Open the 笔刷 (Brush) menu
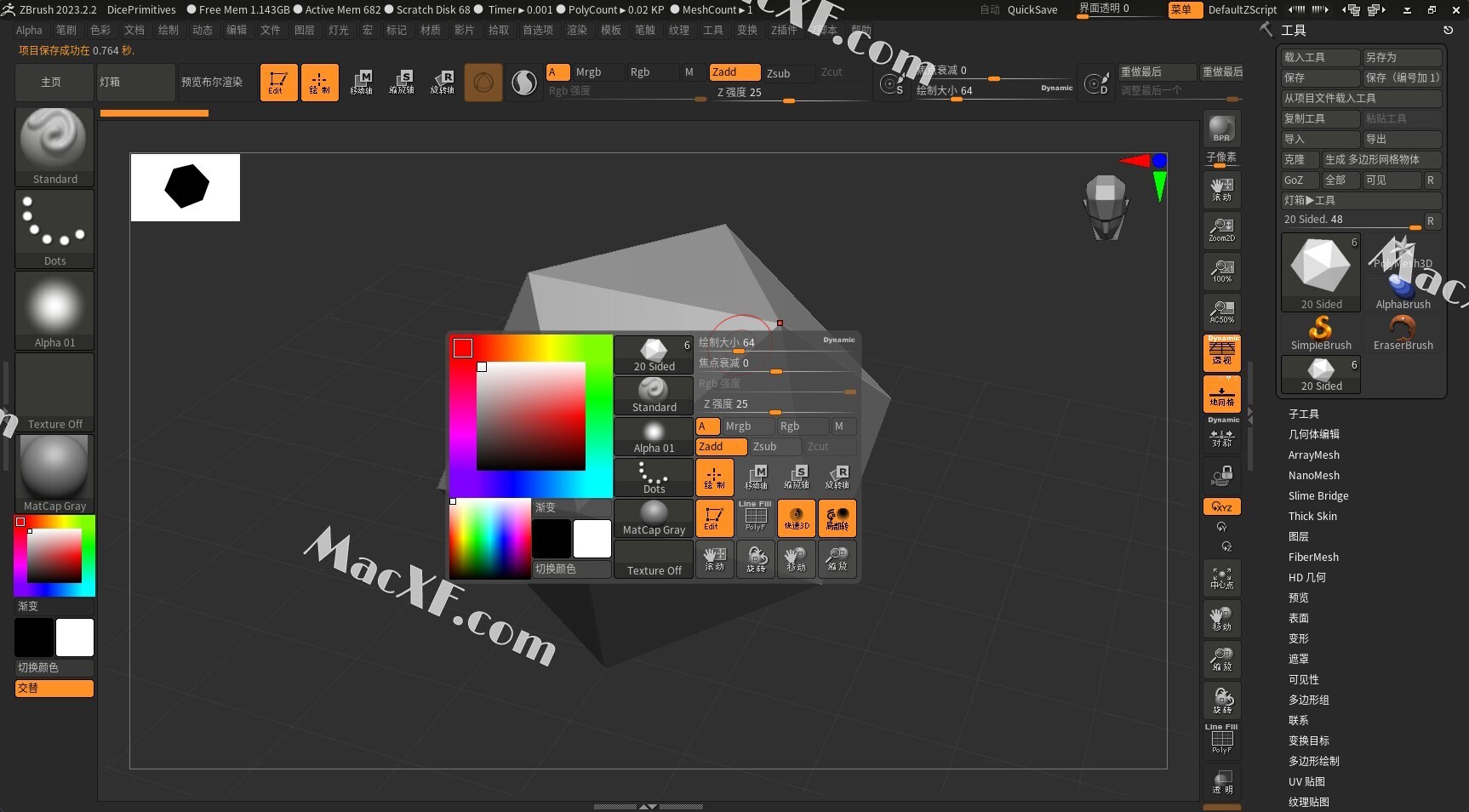 pos(66,30)
